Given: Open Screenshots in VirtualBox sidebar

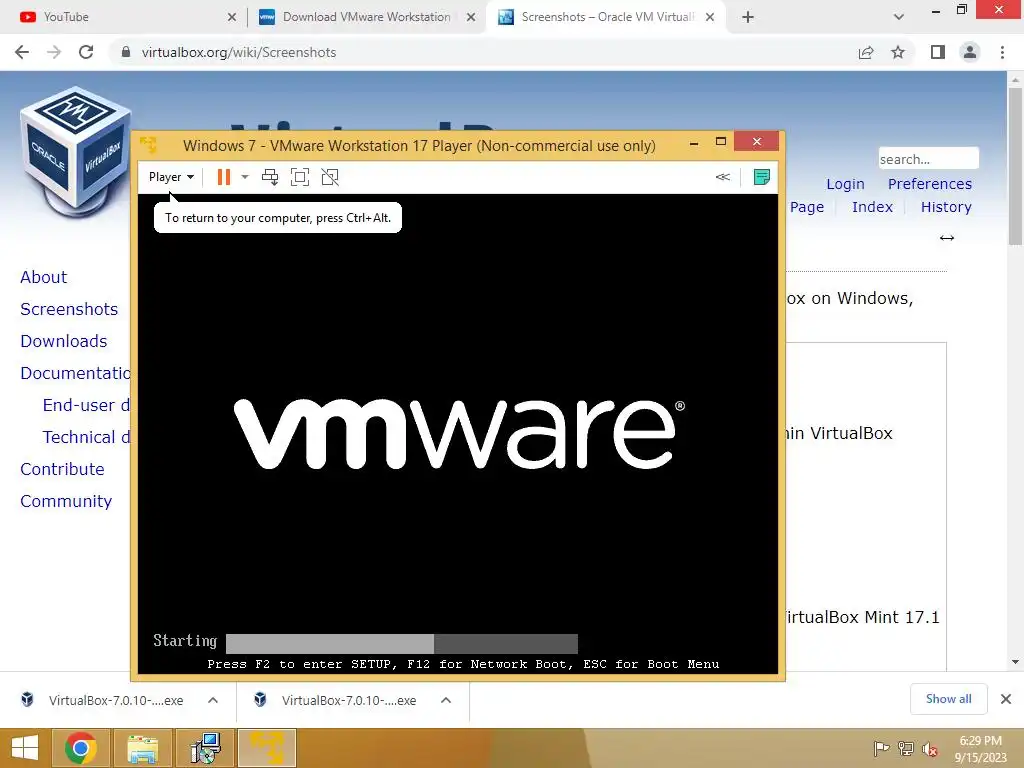Looking at the screenshot, I should coord(69,309).
